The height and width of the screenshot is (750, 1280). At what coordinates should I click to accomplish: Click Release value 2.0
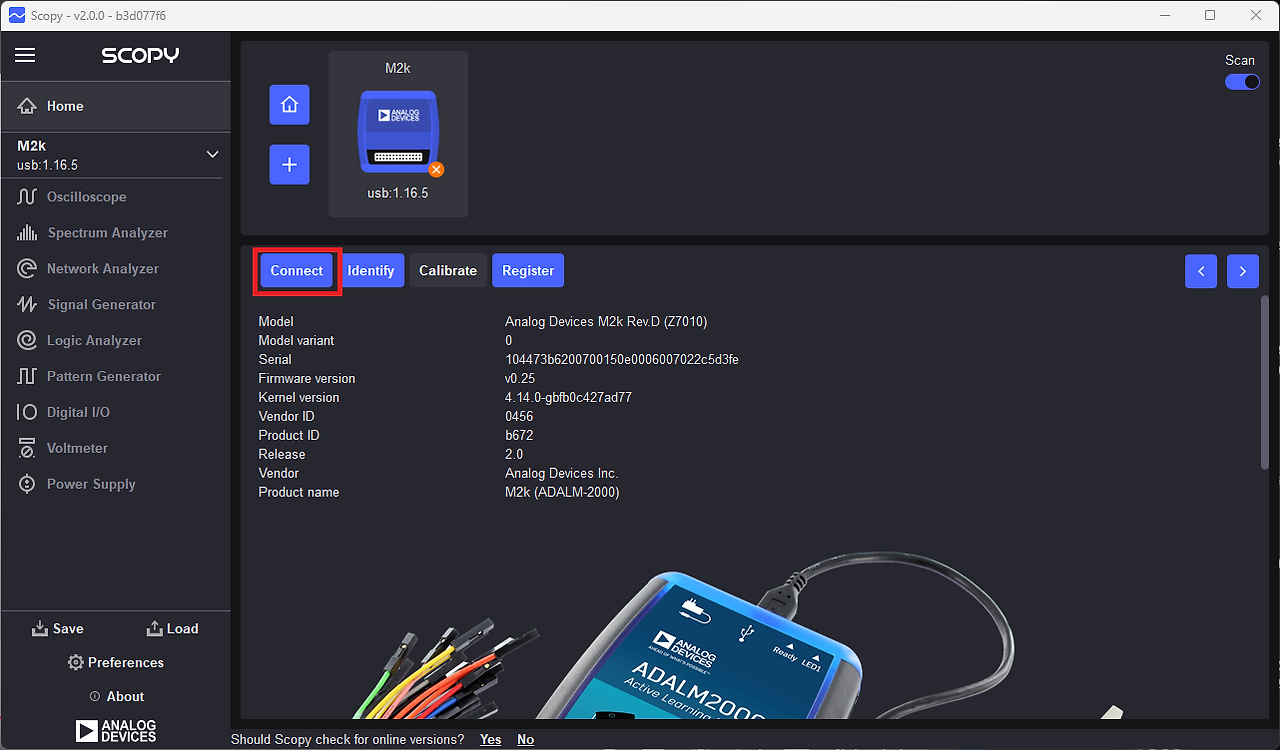pyautogui.click(x=514, y=455)
